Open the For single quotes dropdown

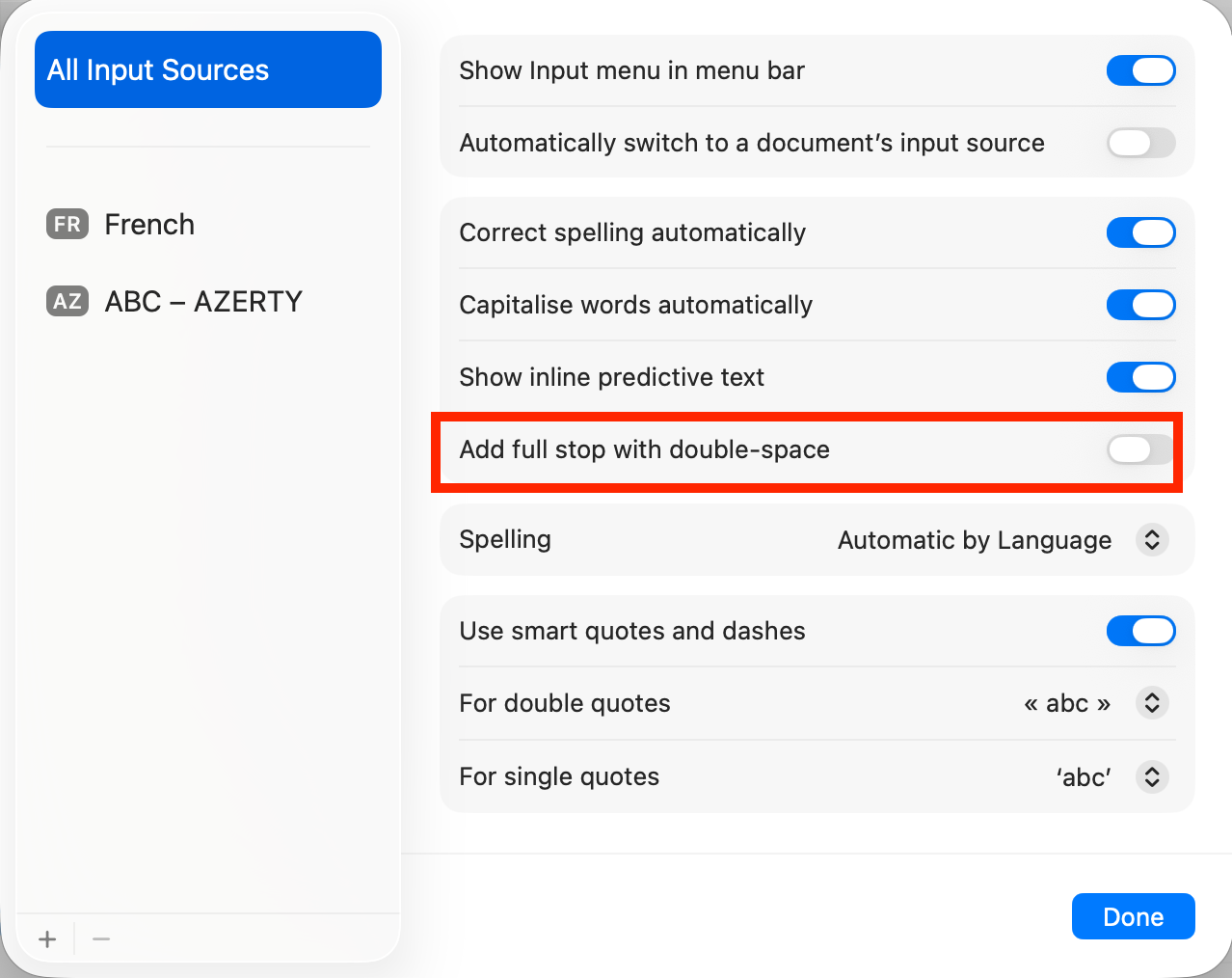[1152, 776]
